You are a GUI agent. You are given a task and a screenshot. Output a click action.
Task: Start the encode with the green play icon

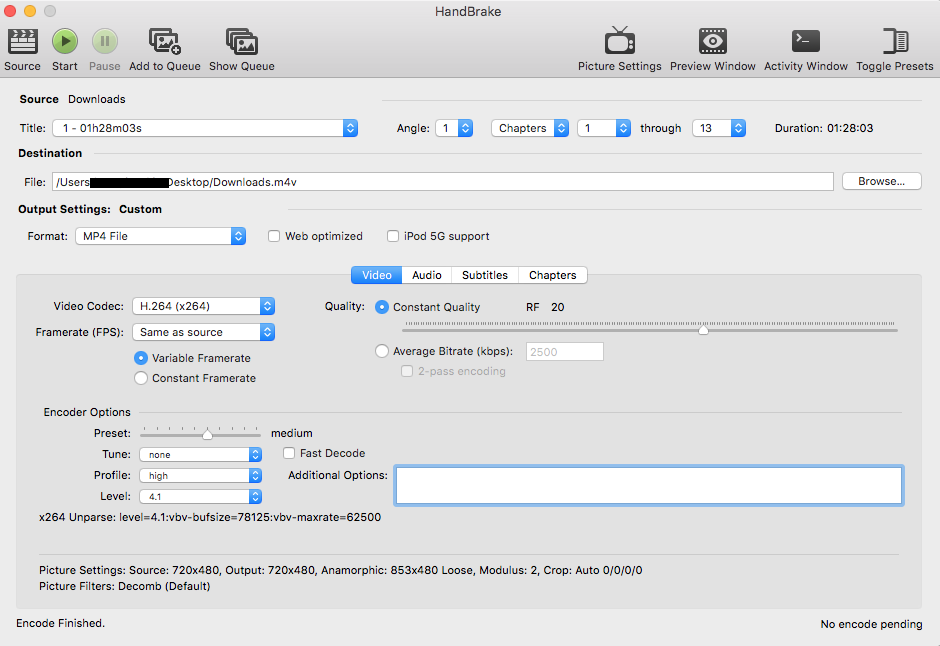click(65, 42)
